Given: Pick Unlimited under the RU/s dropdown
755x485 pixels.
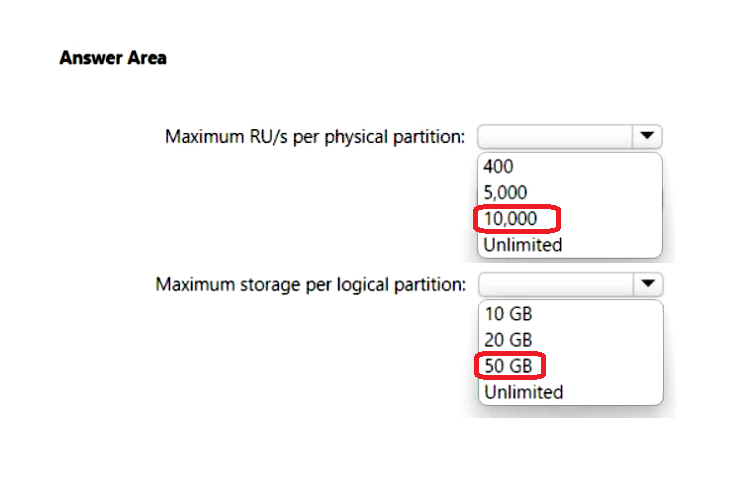Looking at the screenshot, I should coord(522,245).
